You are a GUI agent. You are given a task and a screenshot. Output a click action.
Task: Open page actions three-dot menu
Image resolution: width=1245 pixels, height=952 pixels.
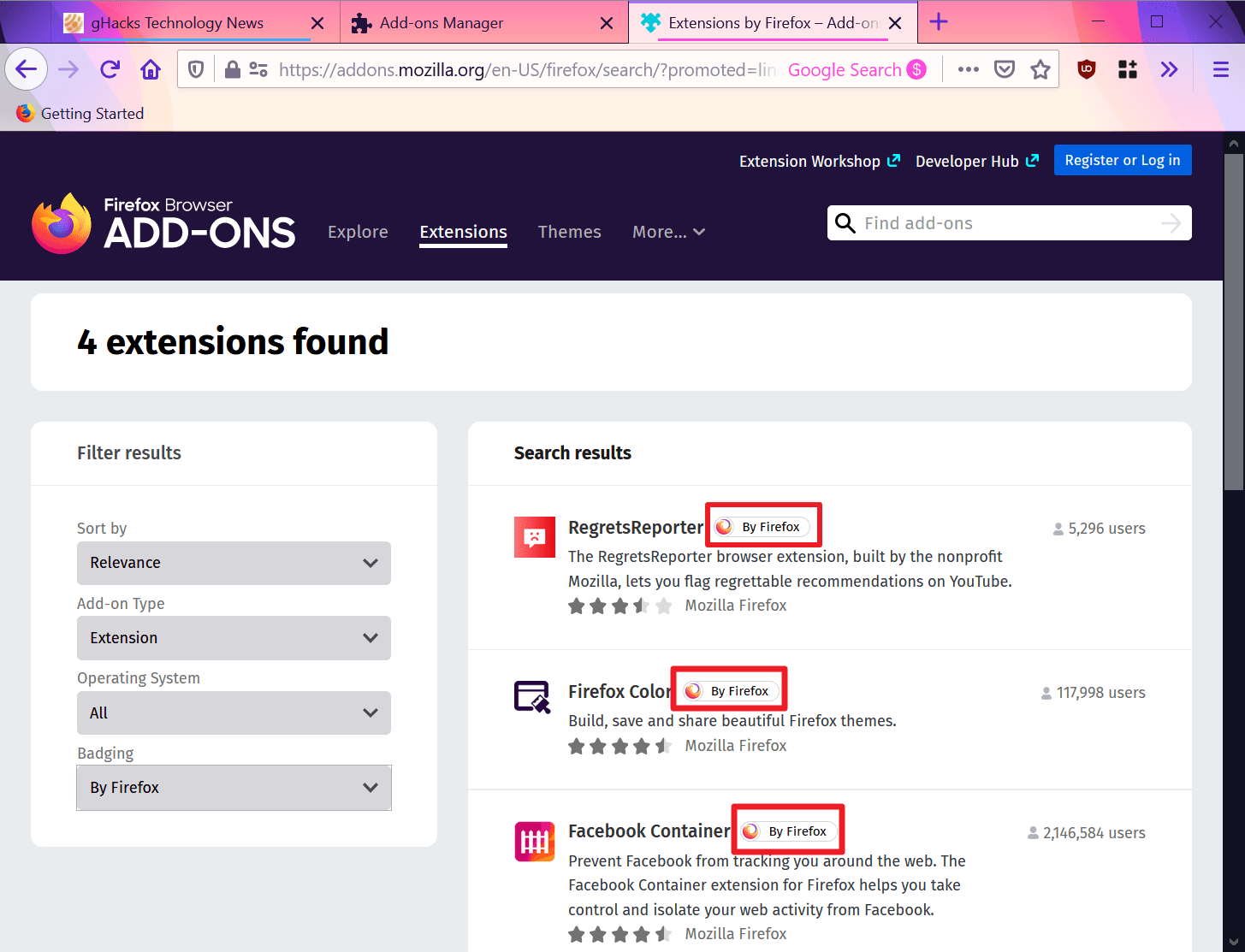click(968, 70)
